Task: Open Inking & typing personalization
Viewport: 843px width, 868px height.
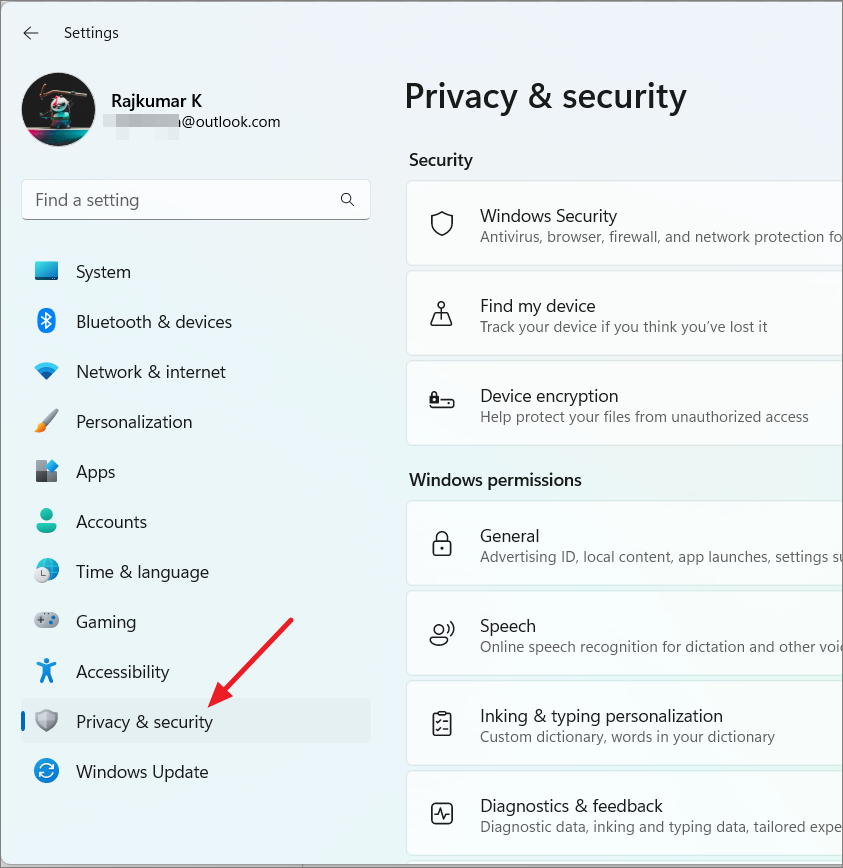Action: [x=624, y=724]
